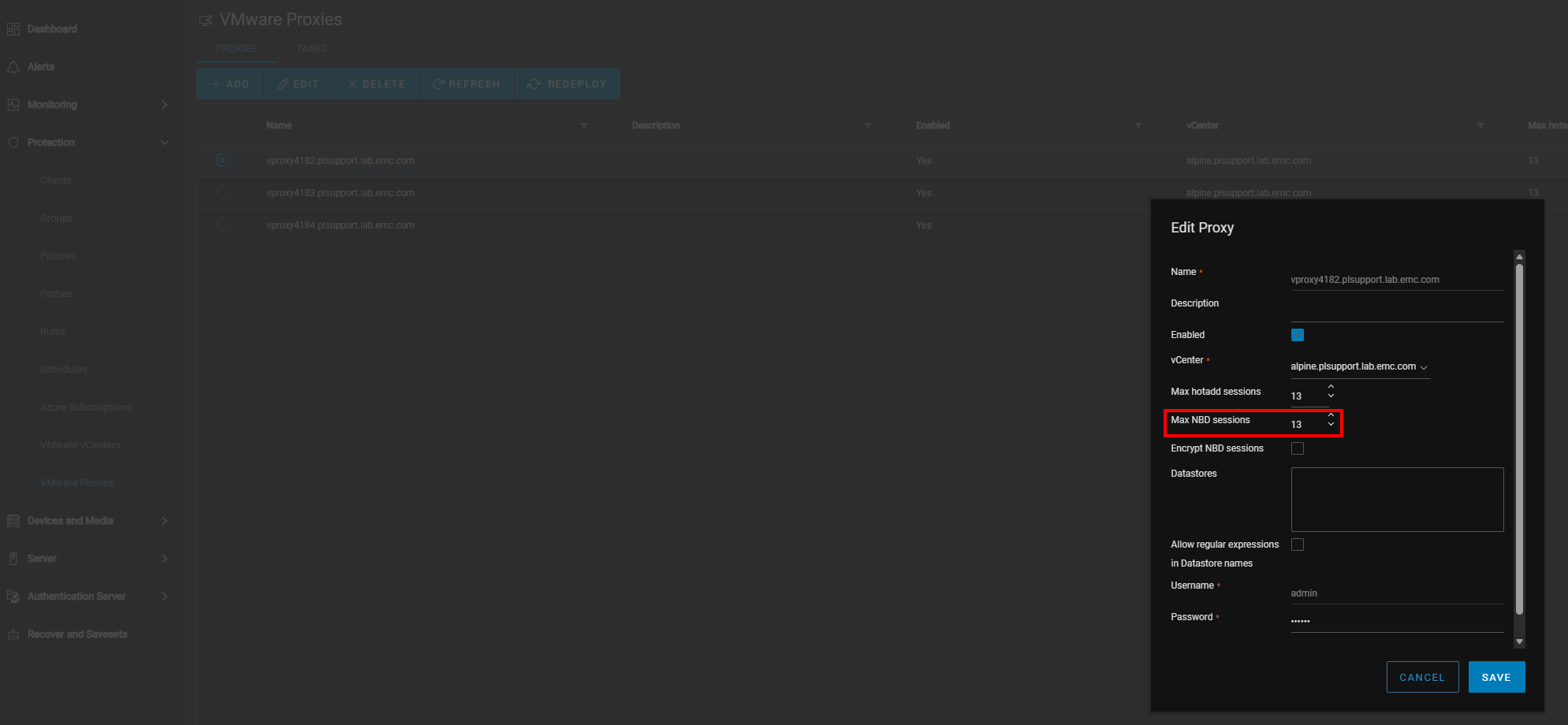Click the Delete toolbar button

(x=376, y=84)
